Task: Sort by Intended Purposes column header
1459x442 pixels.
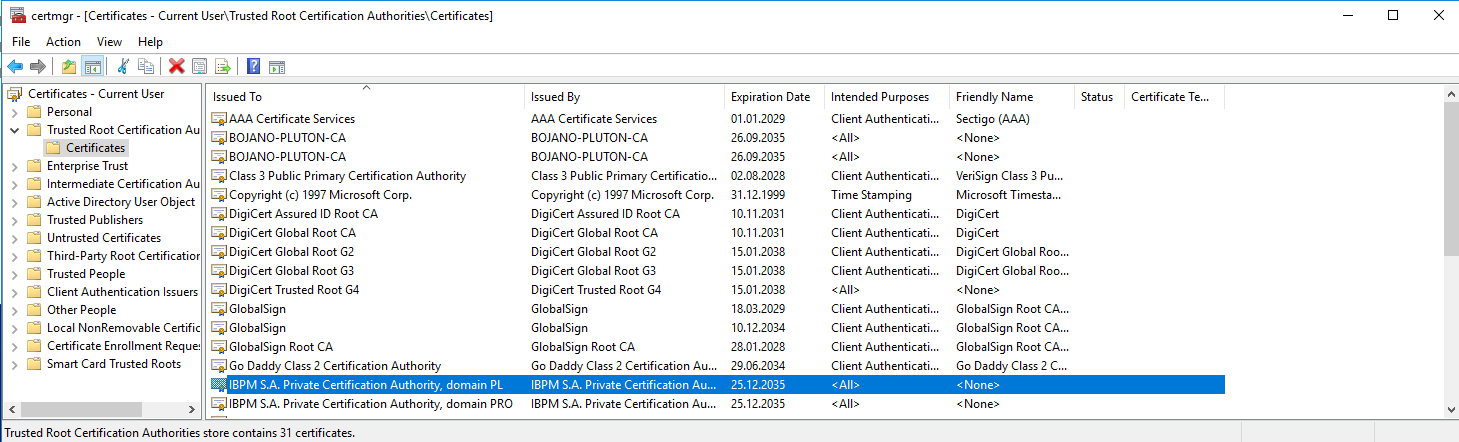Action: 887,97
